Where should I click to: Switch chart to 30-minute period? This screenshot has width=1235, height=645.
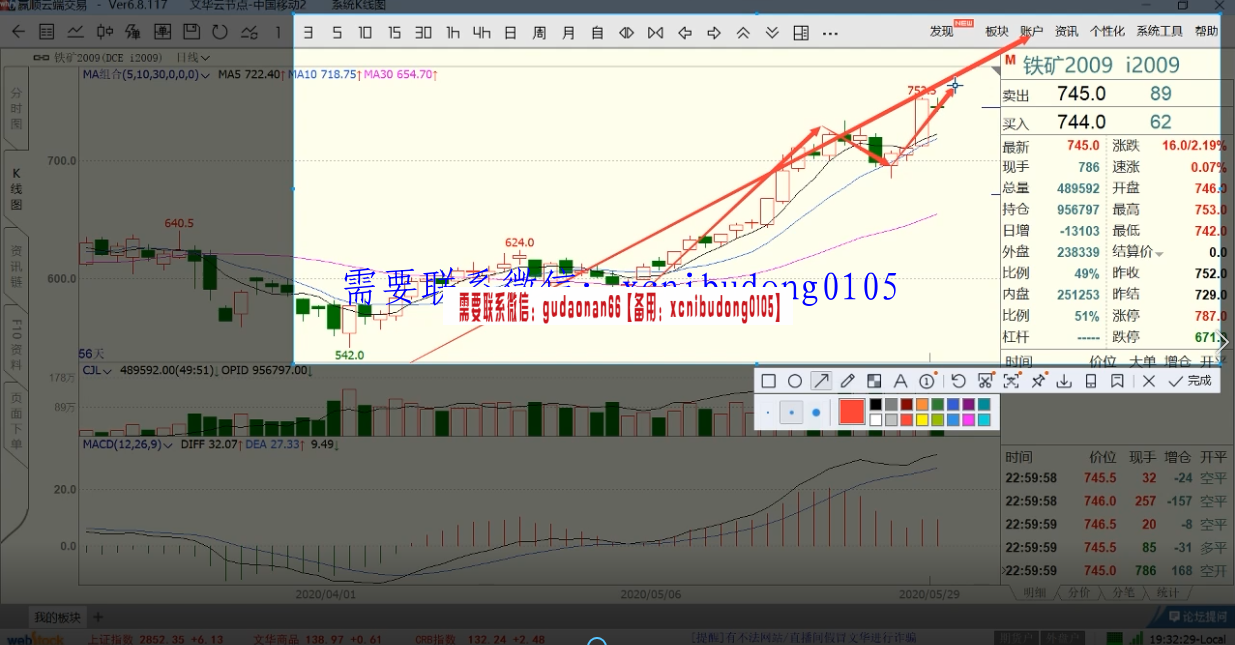click(x=423, y=33)
